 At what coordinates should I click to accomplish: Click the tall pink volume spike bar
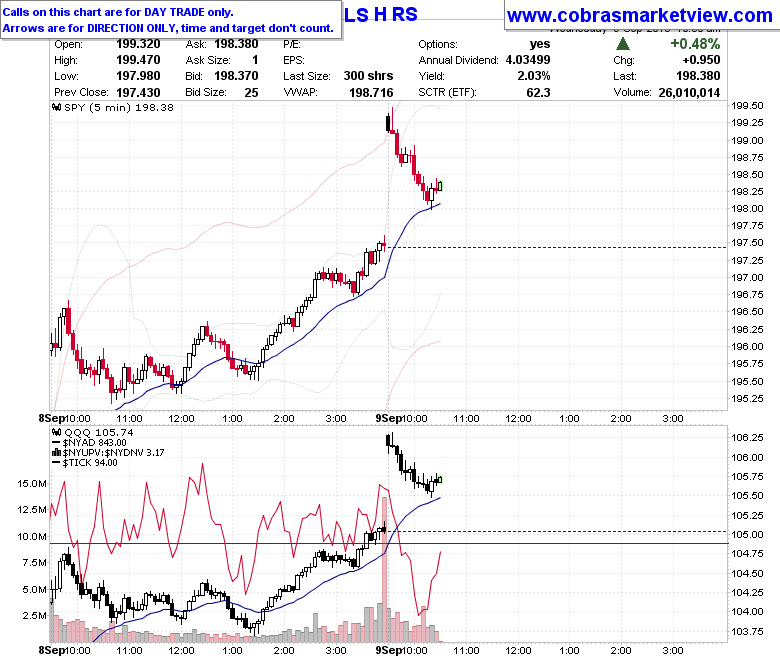pos(384,569)
